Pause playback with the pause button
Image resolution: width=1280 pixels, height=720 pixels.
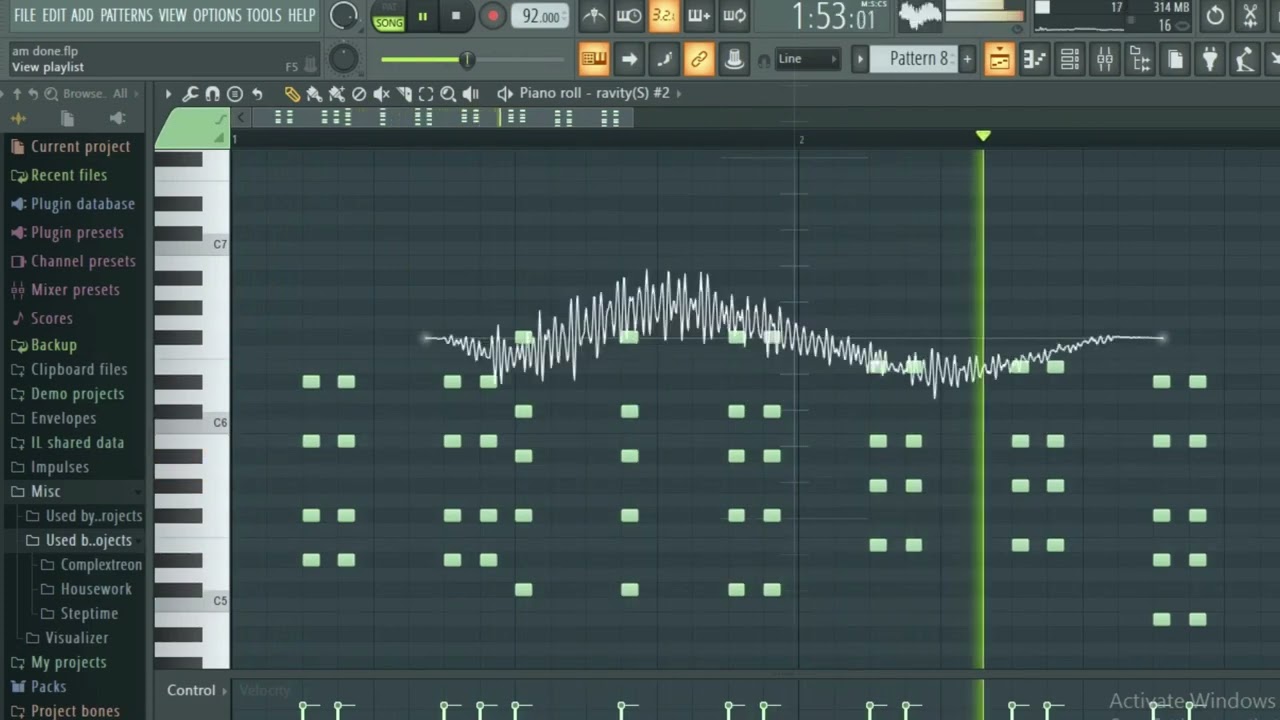423,16
